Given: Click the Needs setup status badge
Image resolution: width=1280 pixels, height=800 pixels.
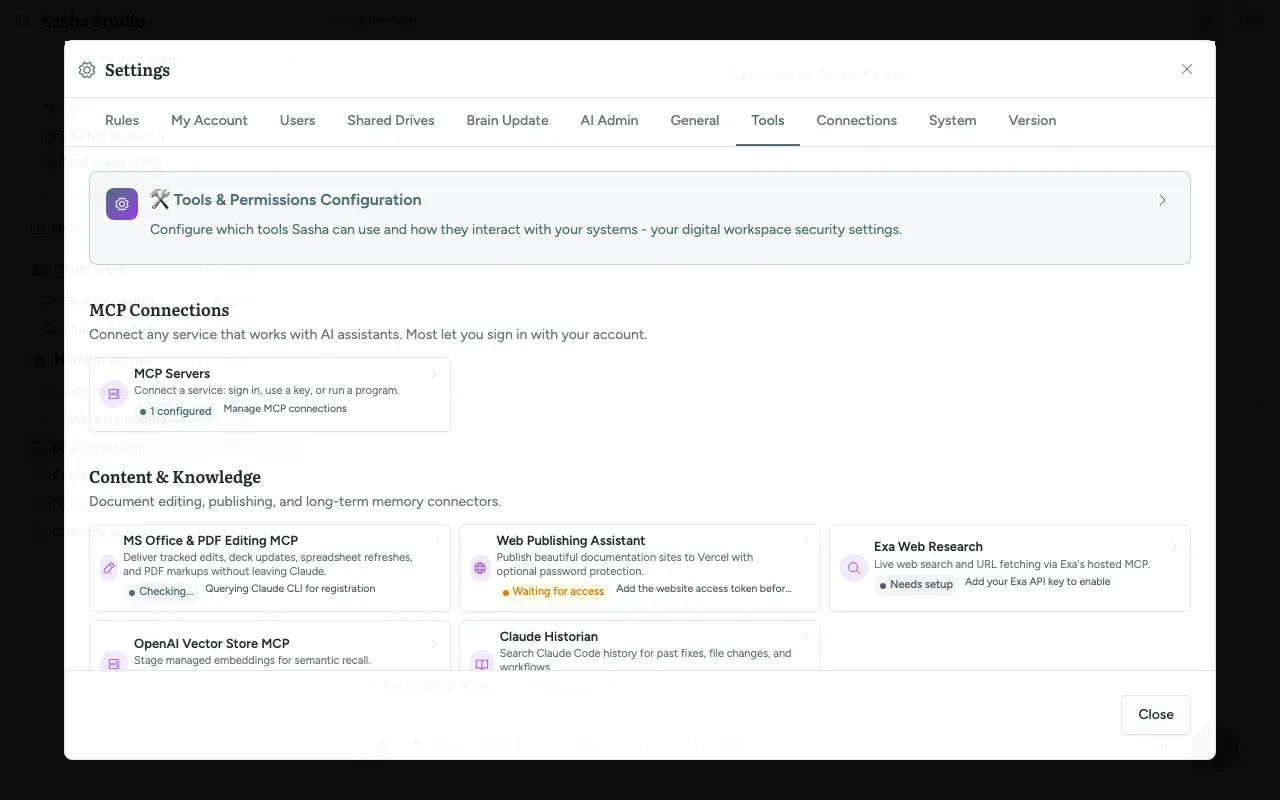Looking at the screenshot, I should point(916,584).
